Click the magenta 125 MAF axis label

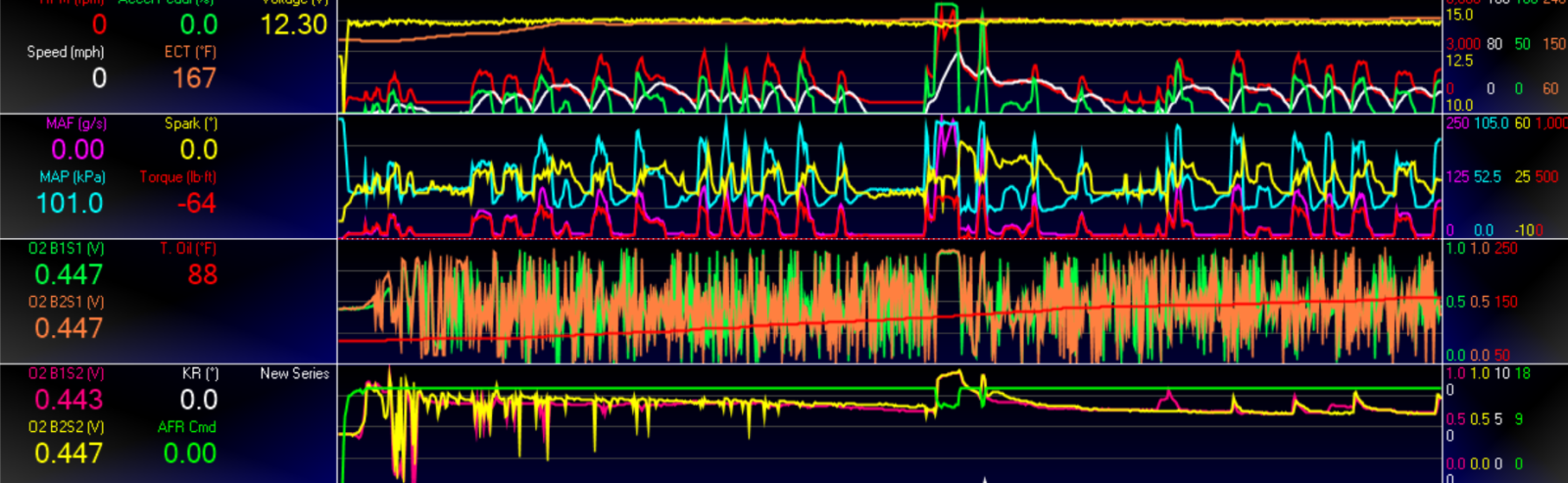pos(1457,176)
